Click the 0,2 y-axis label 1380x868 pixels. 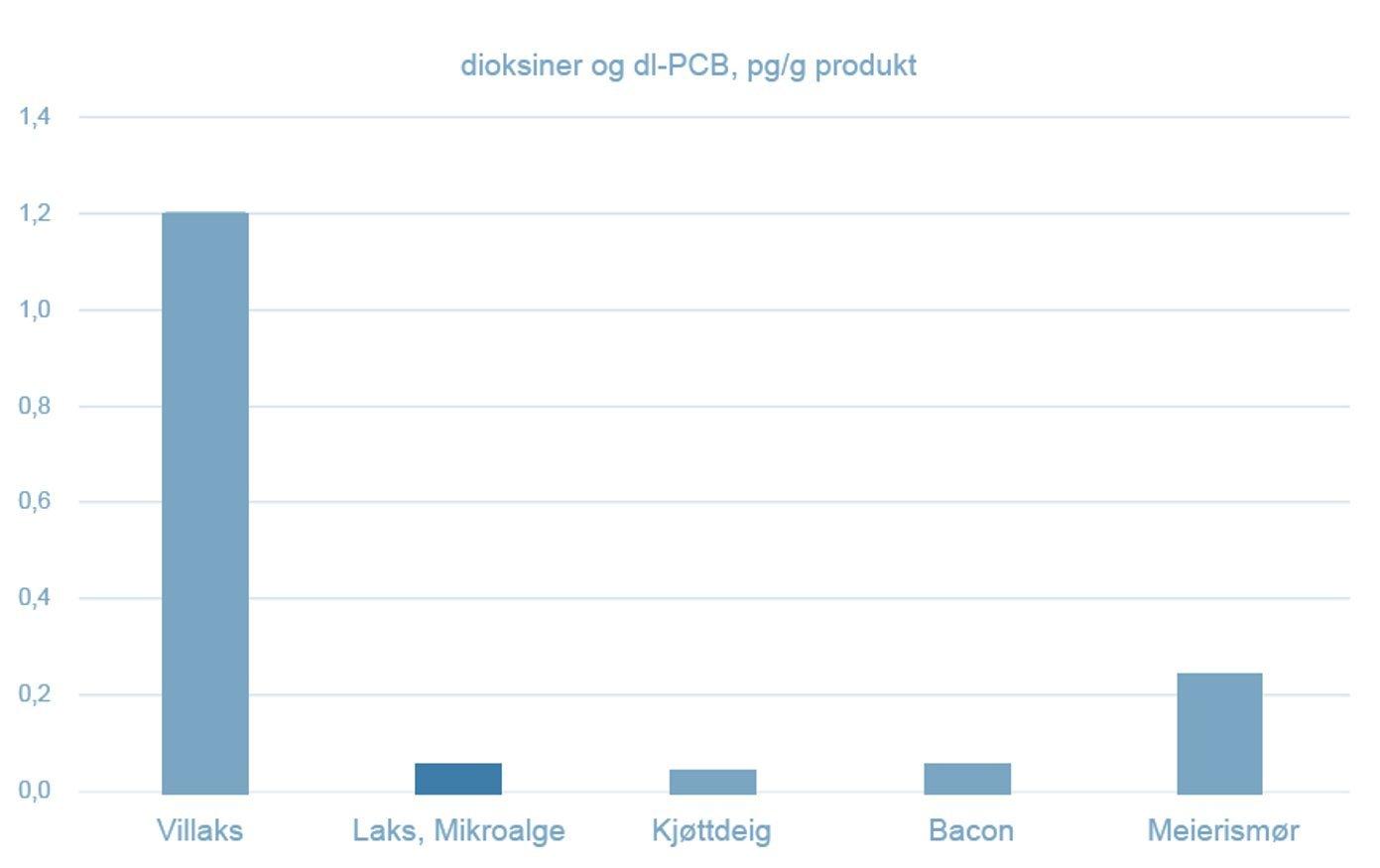tap(34, 694)
